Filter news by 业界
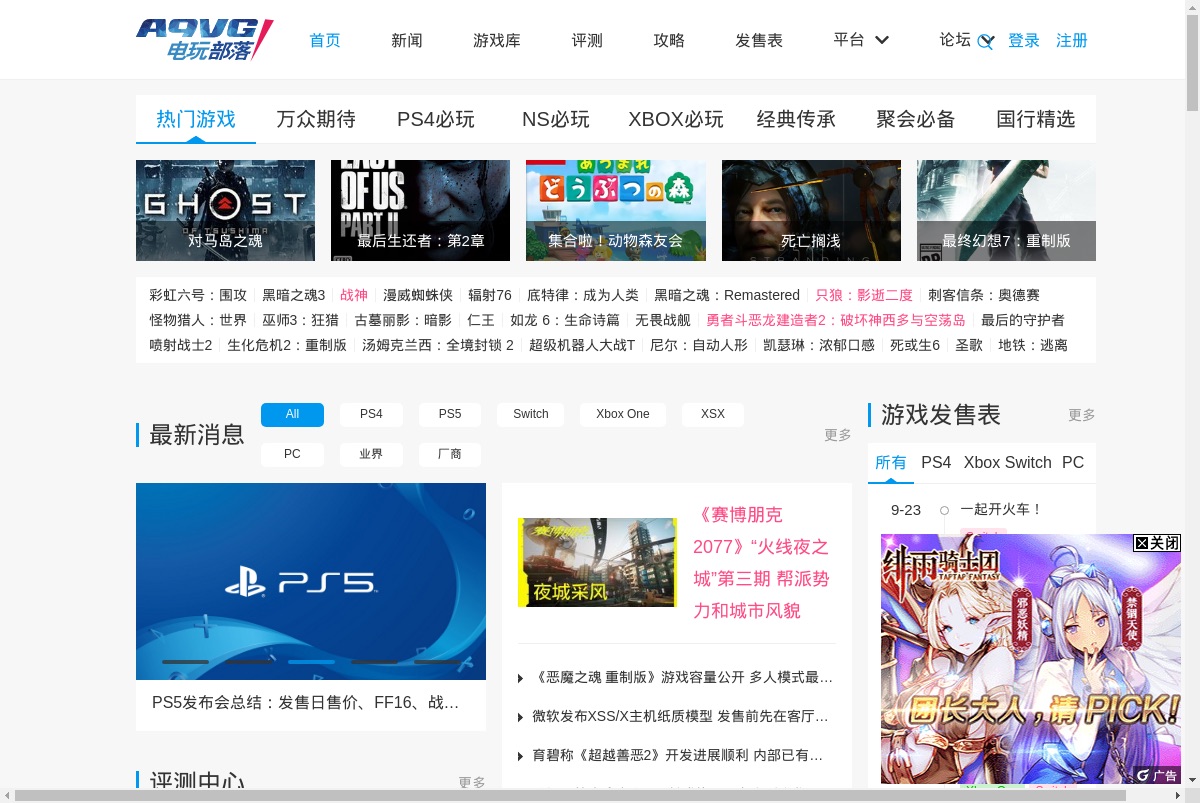 [371, 454]
